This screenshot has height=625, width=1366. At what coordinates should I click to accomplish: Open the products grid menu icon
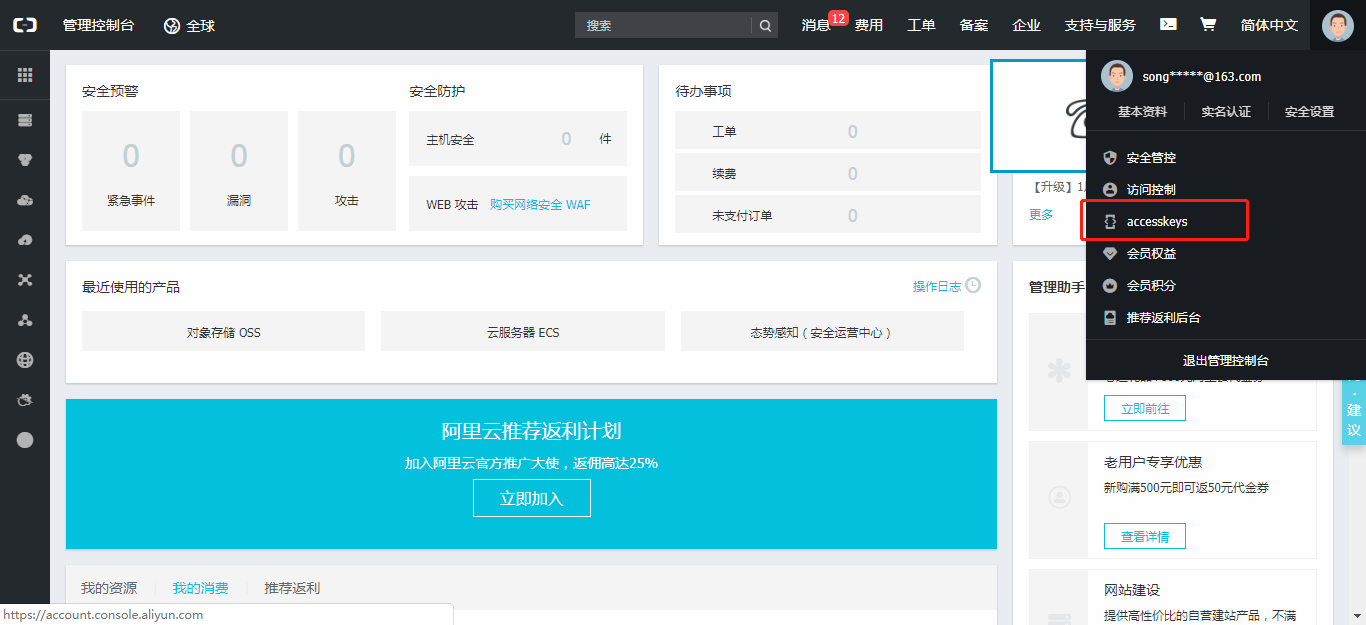[25, 75]
